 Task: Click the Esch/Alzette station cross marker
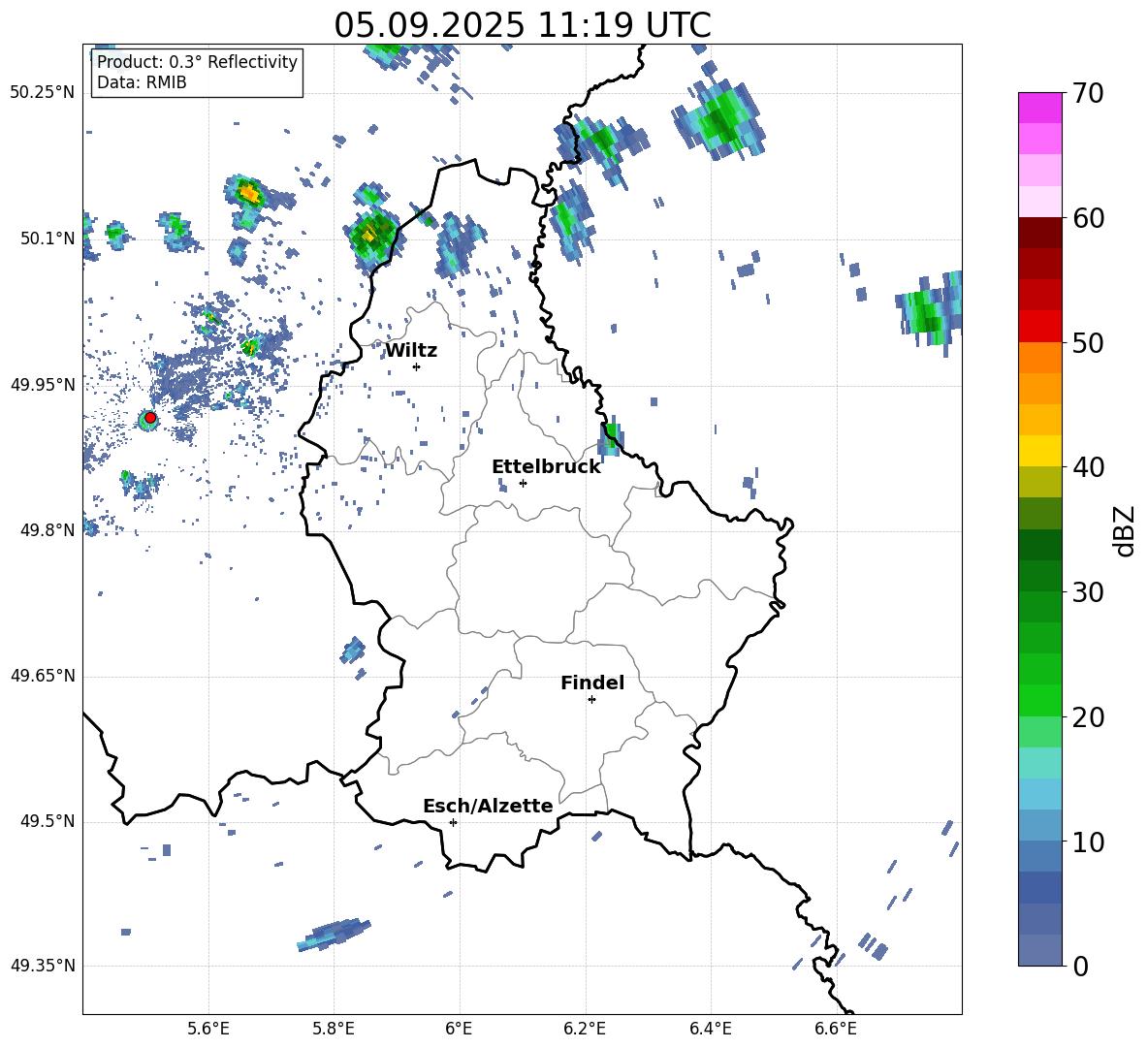(x=453, y=822)
